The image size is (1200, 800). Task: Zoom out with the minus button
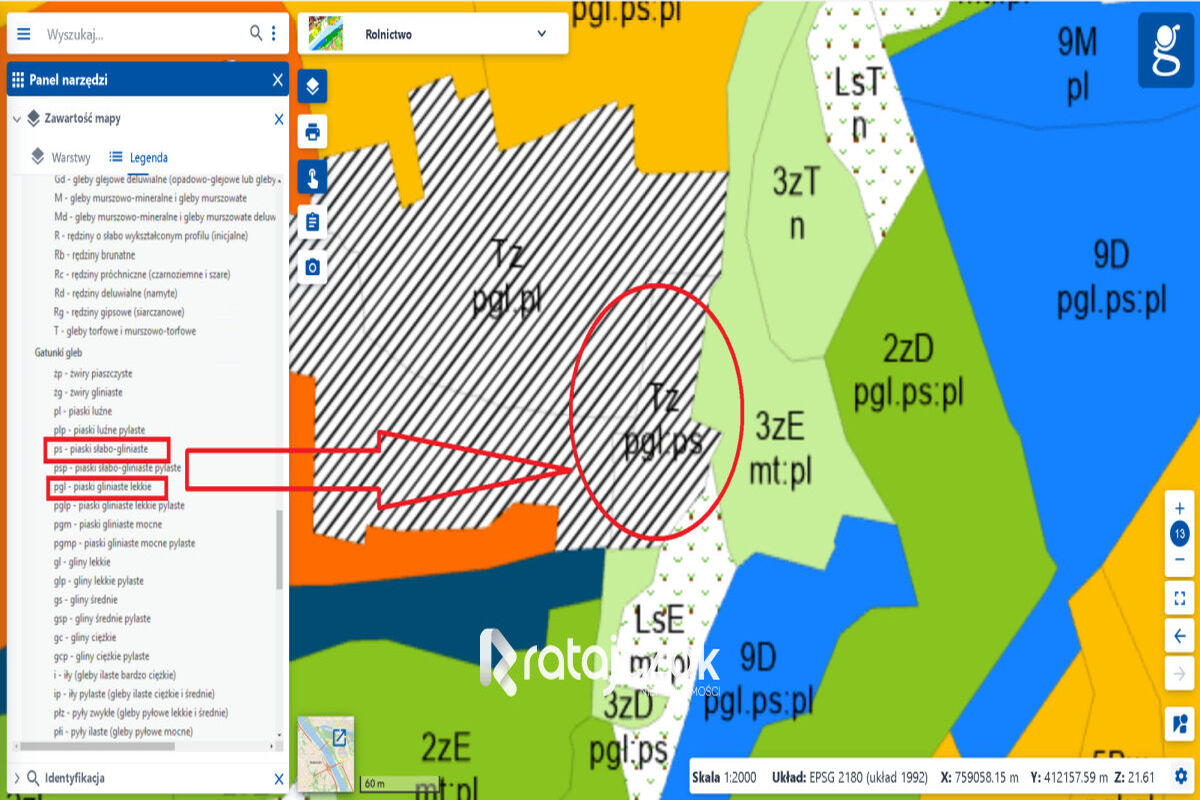[x=1180, y=560]
